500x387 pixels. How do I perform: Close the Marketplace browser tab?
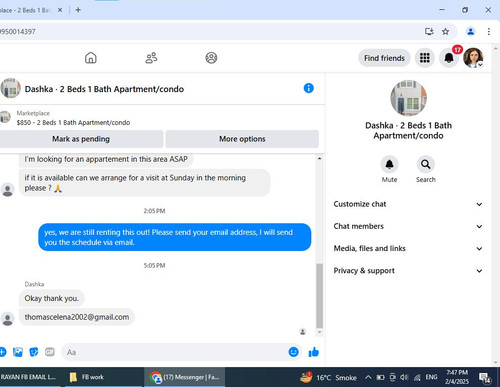click(60, 10)
